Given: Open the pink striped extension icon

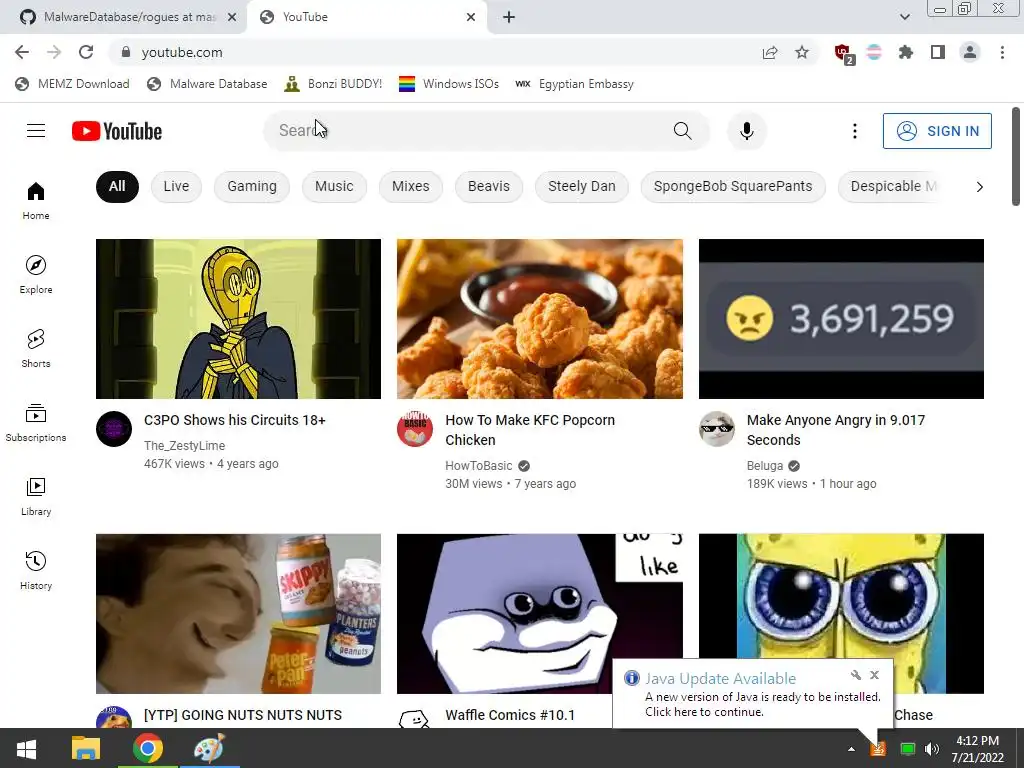Looking at the screenshot, I should [x=874, y=52].
